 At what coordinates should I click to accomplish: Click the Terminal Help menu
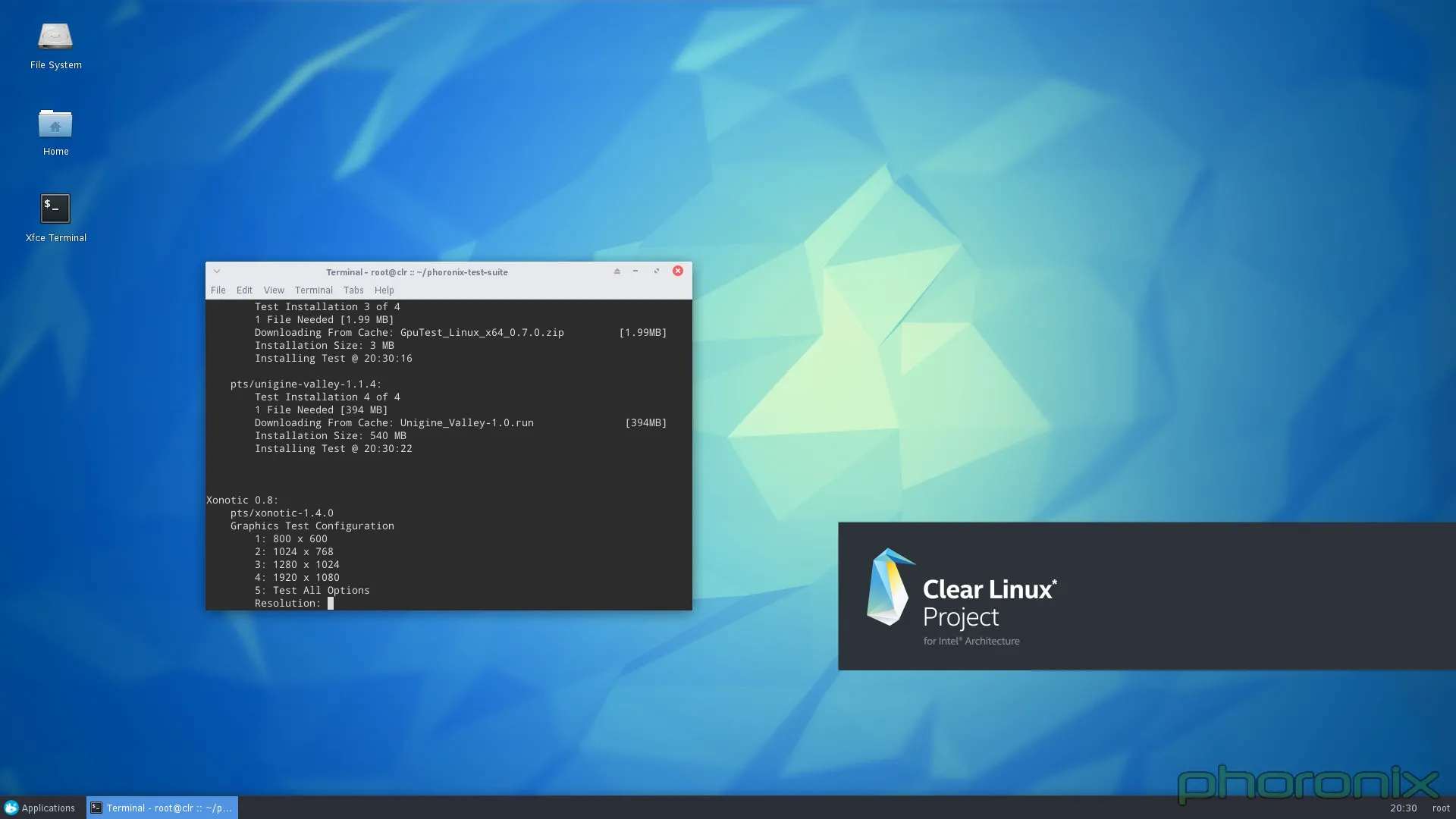pyautogui.click(x=383, y=290)
